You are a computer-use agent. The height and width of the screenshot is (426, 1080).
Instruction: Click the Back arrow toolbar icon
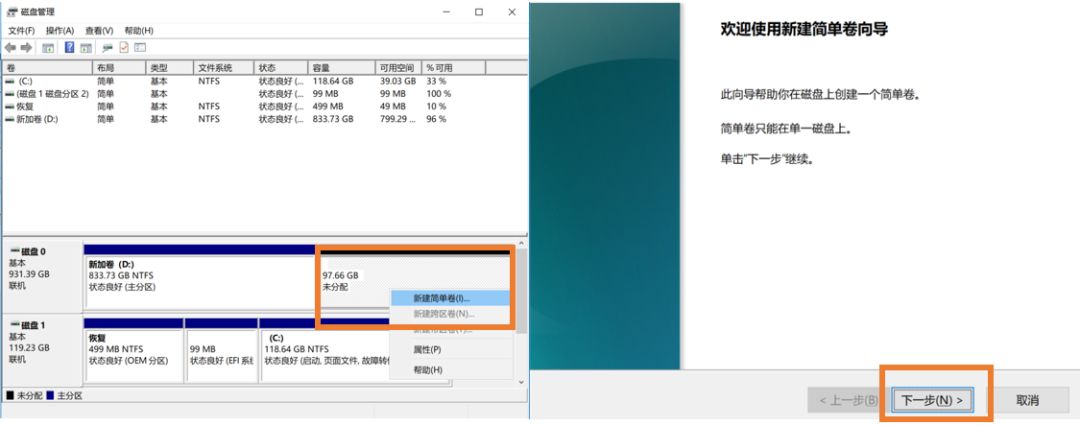click(10, 48)
